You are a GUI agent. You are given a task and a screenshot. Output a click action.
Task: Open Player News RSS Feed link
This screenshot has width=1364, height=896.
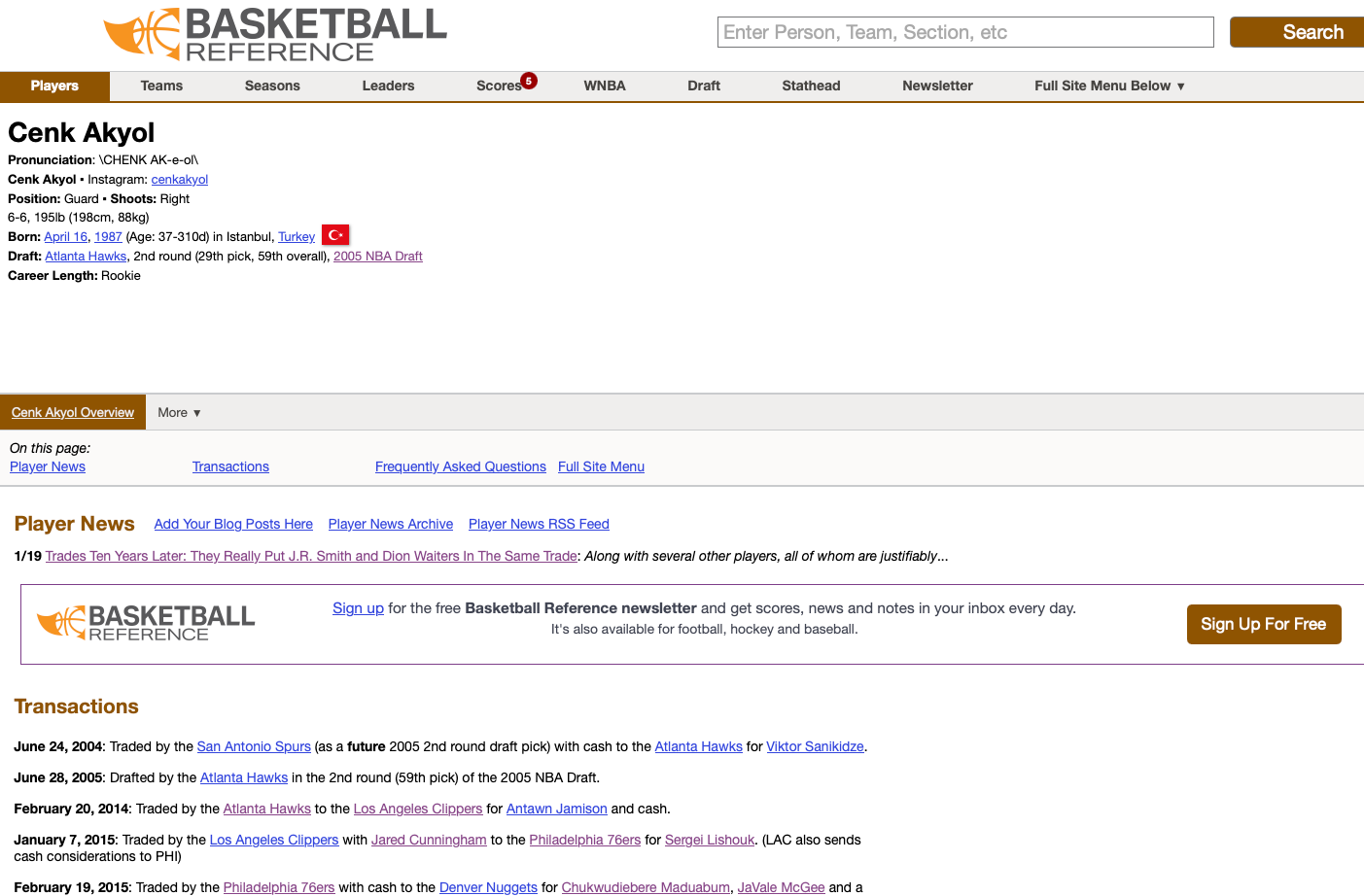click(x=539, y=524)
